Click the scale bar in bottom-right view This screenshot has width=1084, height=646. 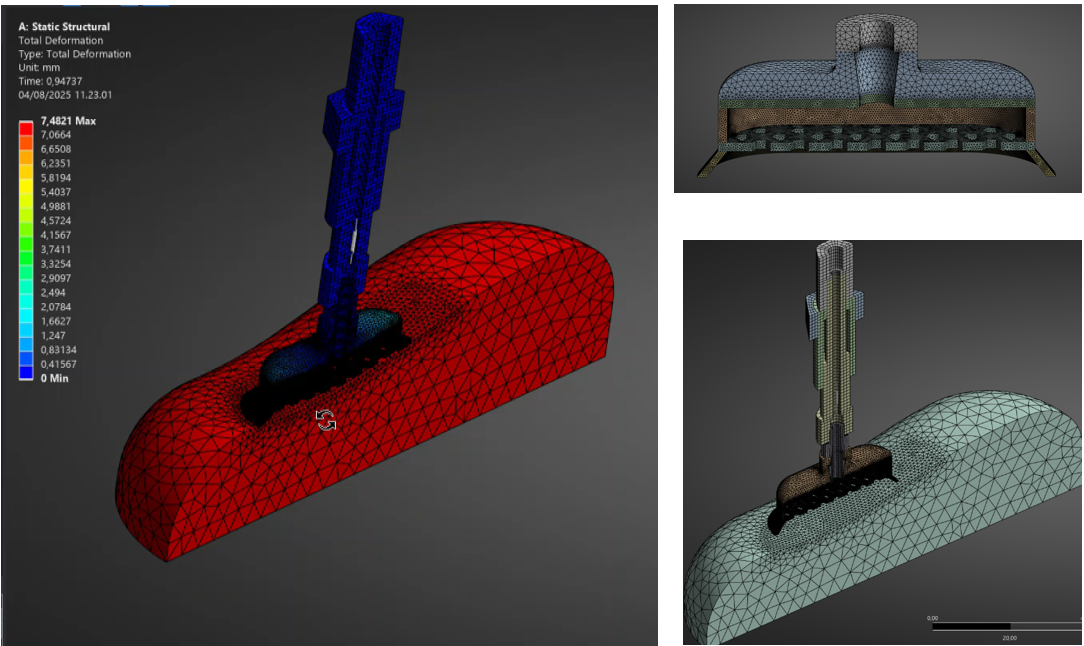[1000, 627]
